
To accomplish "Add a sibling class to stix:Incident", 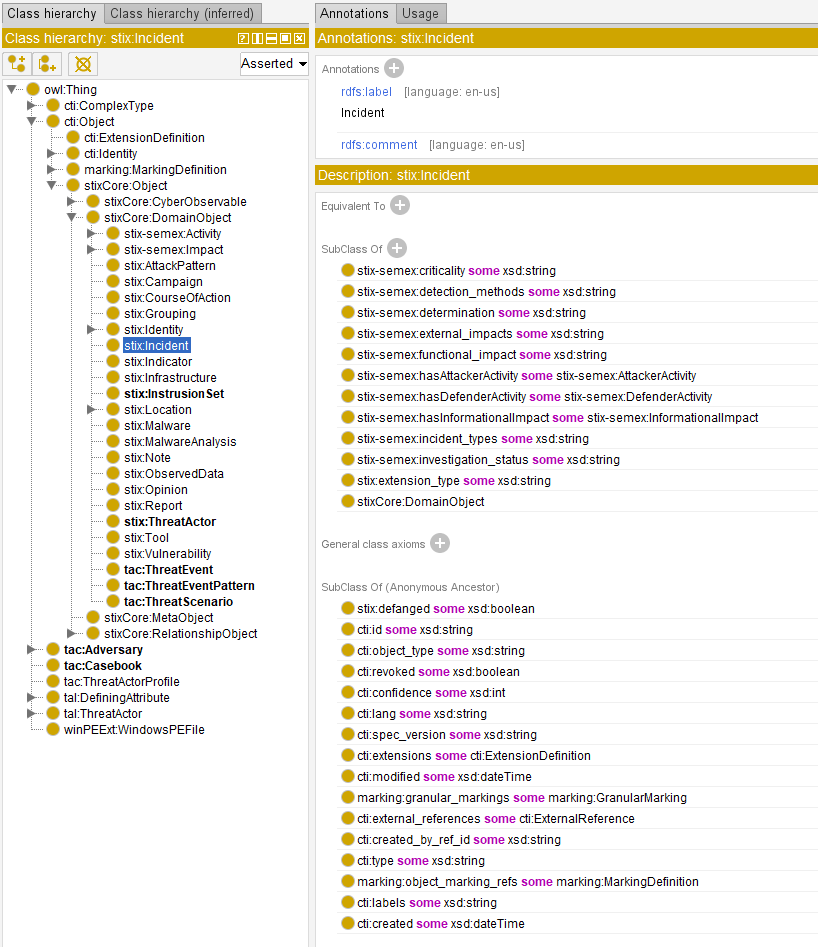I will pyautogui.click(x=45, y=64).
